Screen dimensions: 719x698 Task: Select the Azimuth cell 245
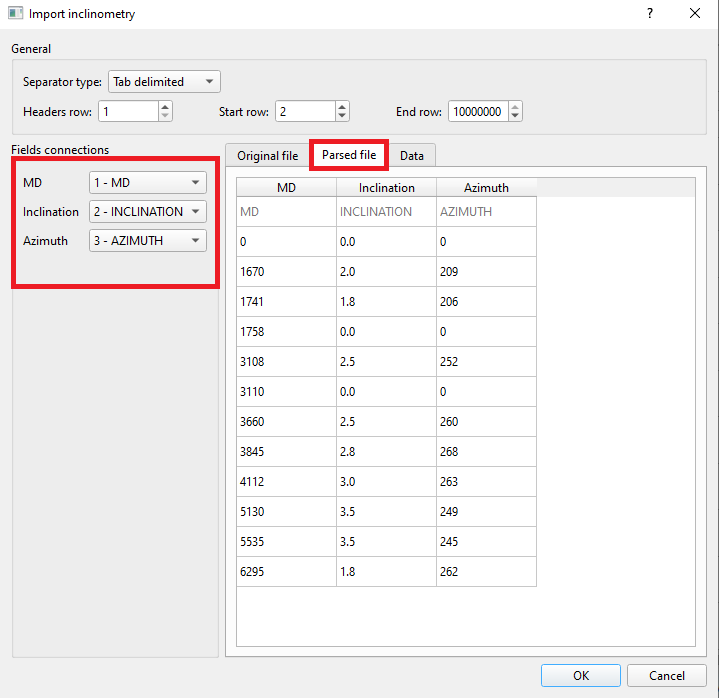click(x=487, y=542)
